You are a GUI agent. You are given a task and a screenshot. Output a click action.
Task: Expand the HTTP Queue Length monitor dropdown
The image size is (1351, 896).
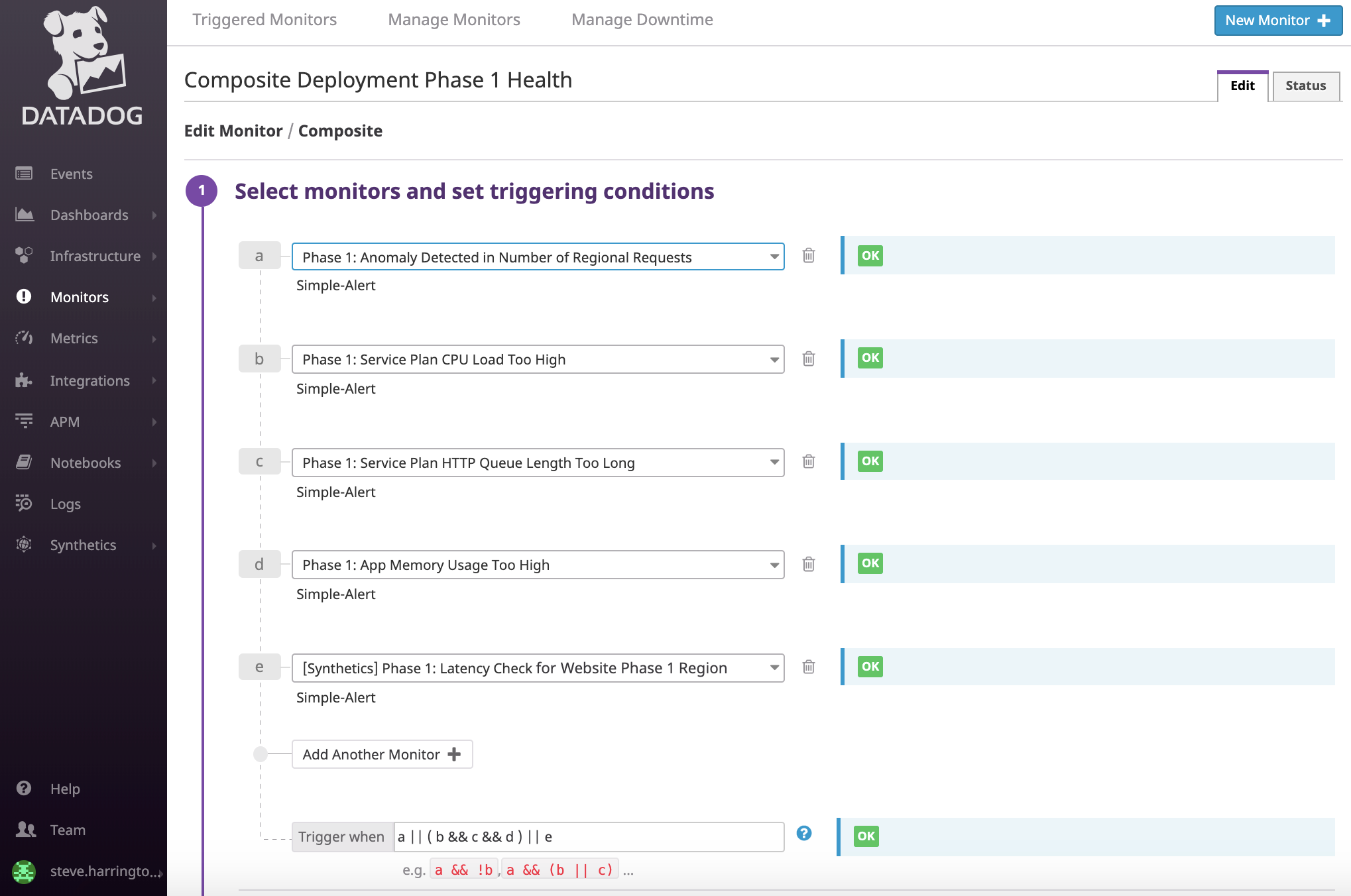point(774,462)
